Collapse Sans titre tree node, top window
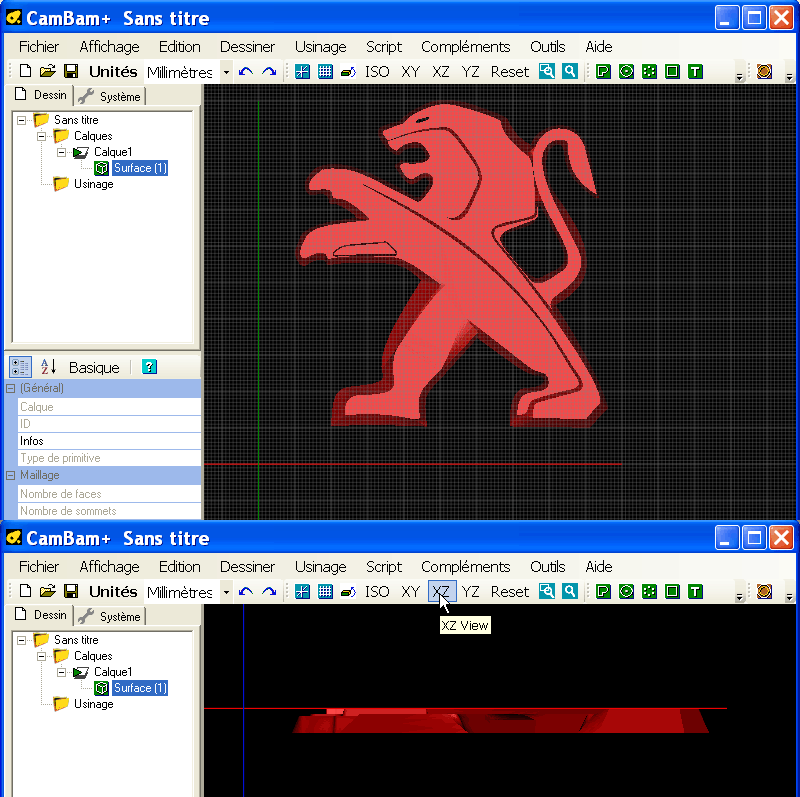Screen dimensions: 800x797 (x=21, y=120)
